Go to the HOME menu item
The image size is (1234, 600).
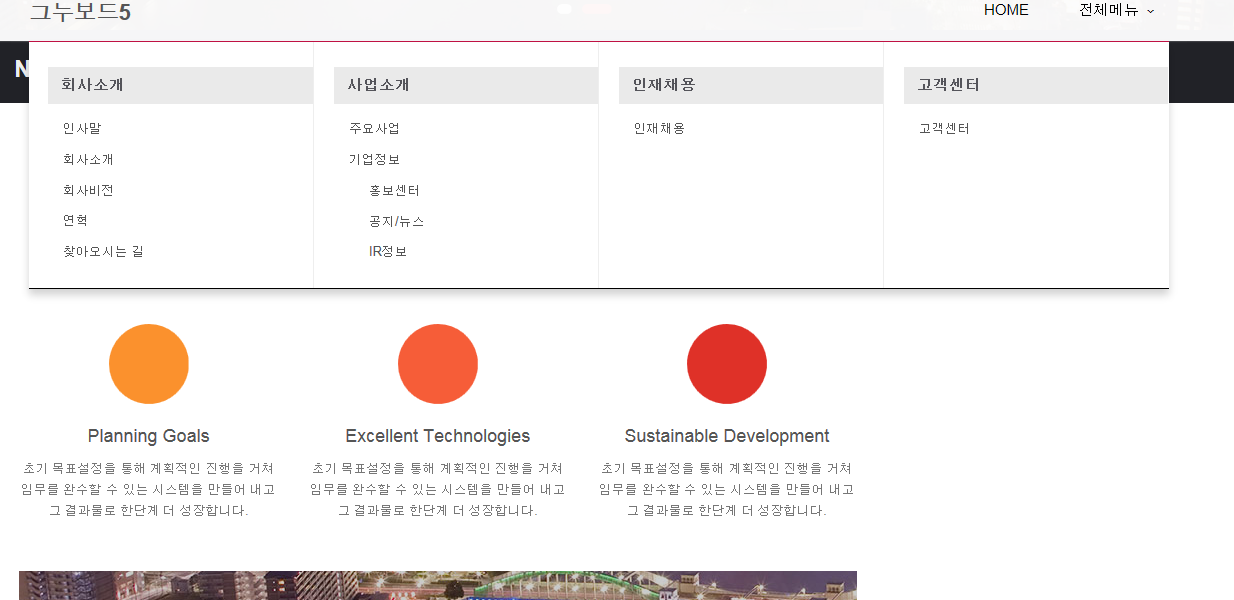point(1006,10)
